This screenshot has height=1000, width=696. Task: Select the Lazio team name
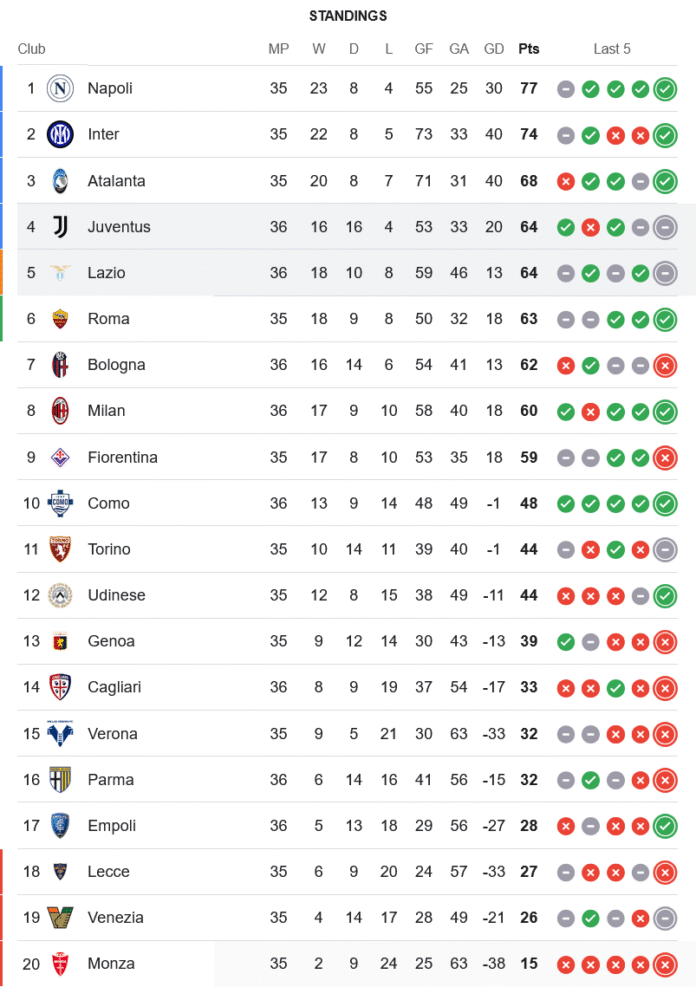(x=106, y=273)
